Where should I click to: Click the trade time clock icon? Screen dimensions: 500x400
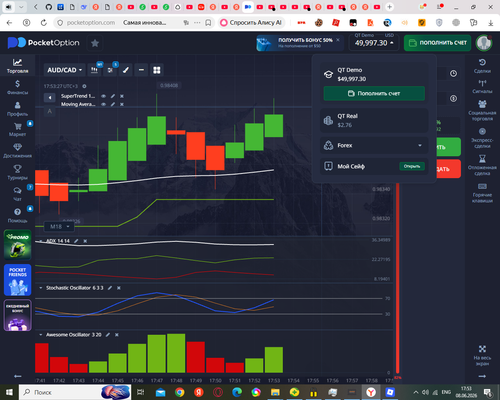tap(453, 73)
